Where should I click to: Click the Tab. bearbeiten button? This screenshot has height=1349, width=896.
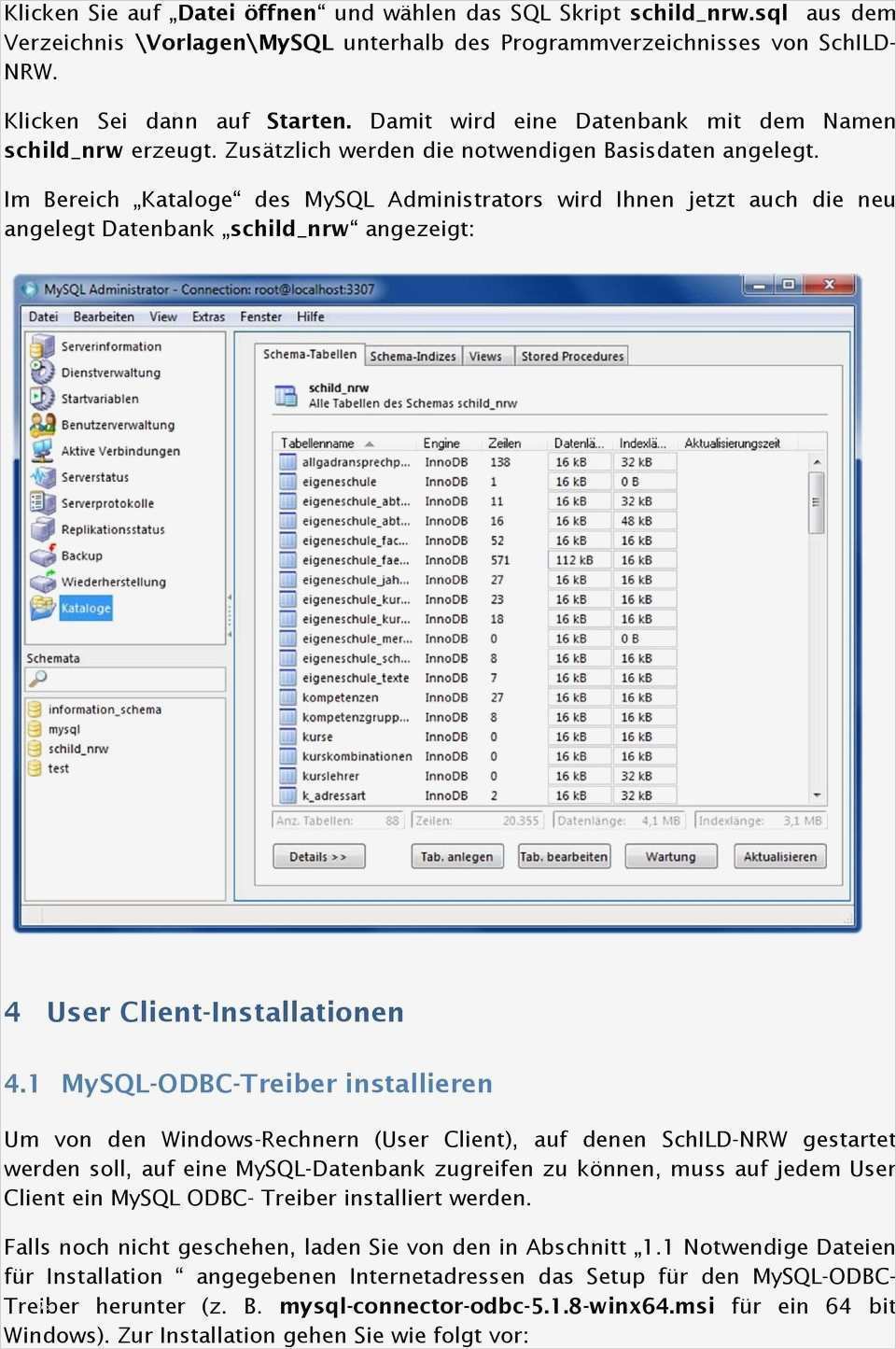pyautogui.click(x=564, y=857)
